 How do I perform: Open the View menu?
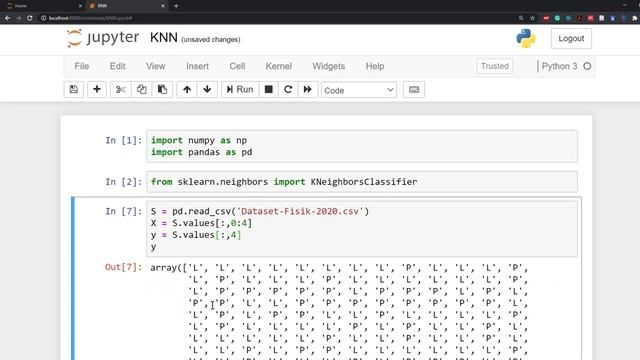coord(156,66)
